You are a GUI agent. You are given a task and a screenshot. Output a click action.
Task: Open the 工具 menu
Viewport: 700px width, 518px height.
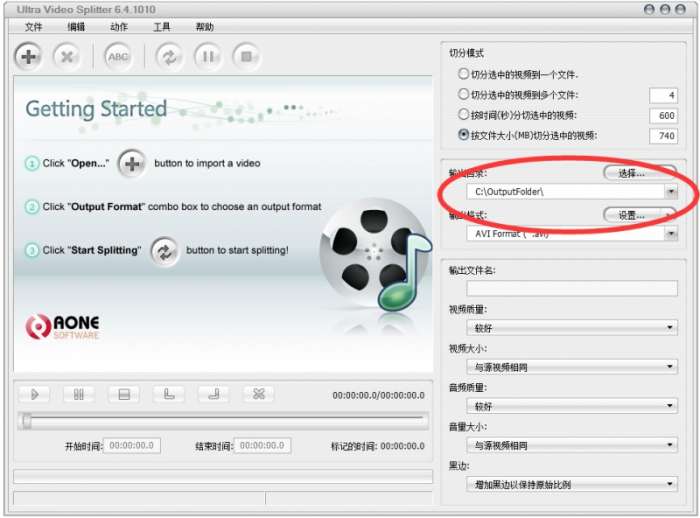(162, 27)
